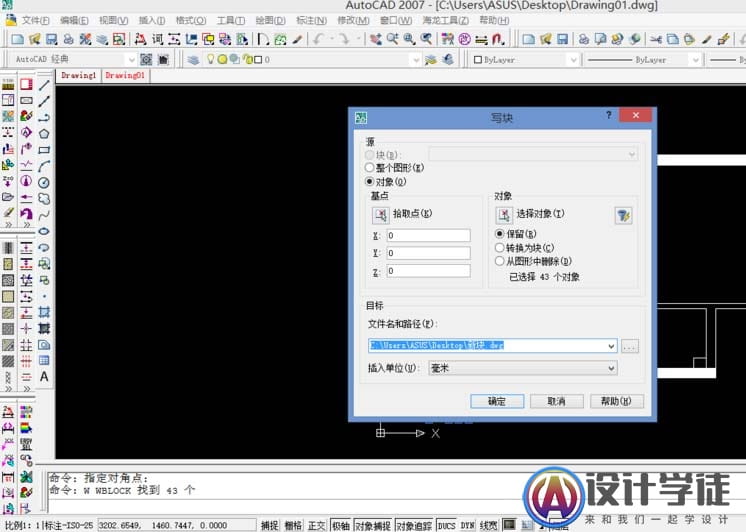Viewport: 746px width, 532px height.
Task: Toggle the Lineweight (线宽) status bar button
Action: tap(489, 525)
